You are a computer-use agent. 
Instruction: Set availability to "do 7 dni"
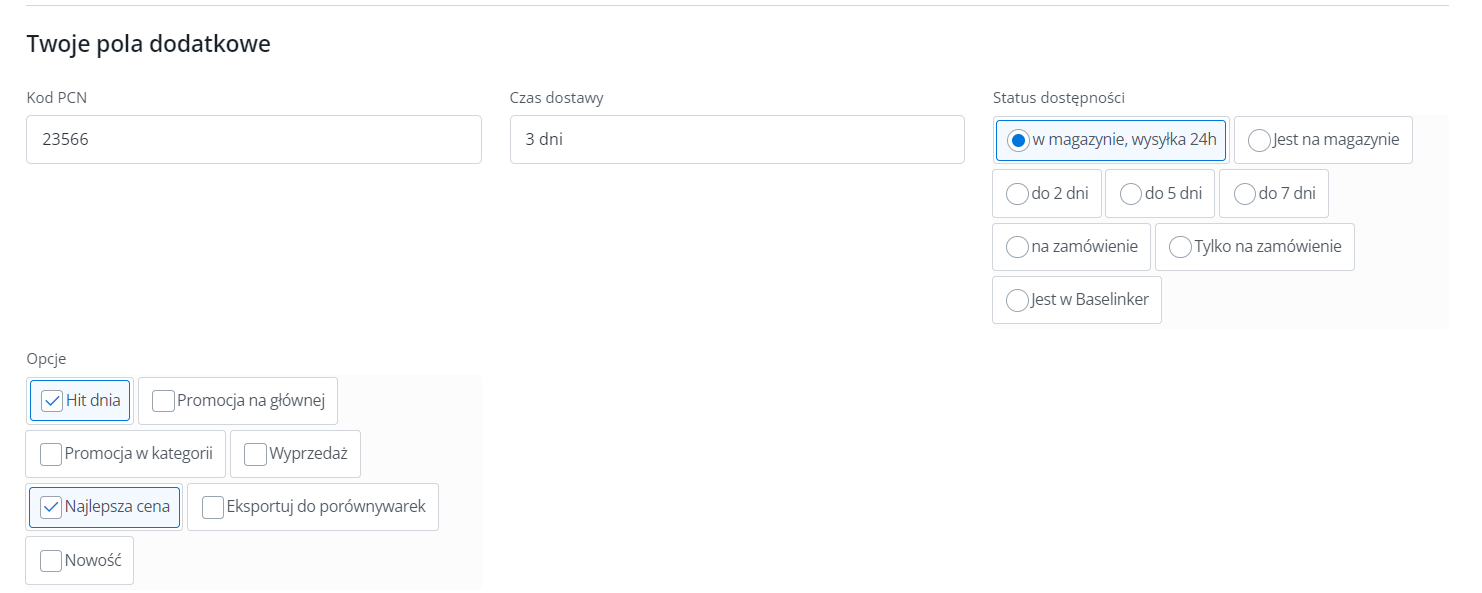[x=1245, y=194]
